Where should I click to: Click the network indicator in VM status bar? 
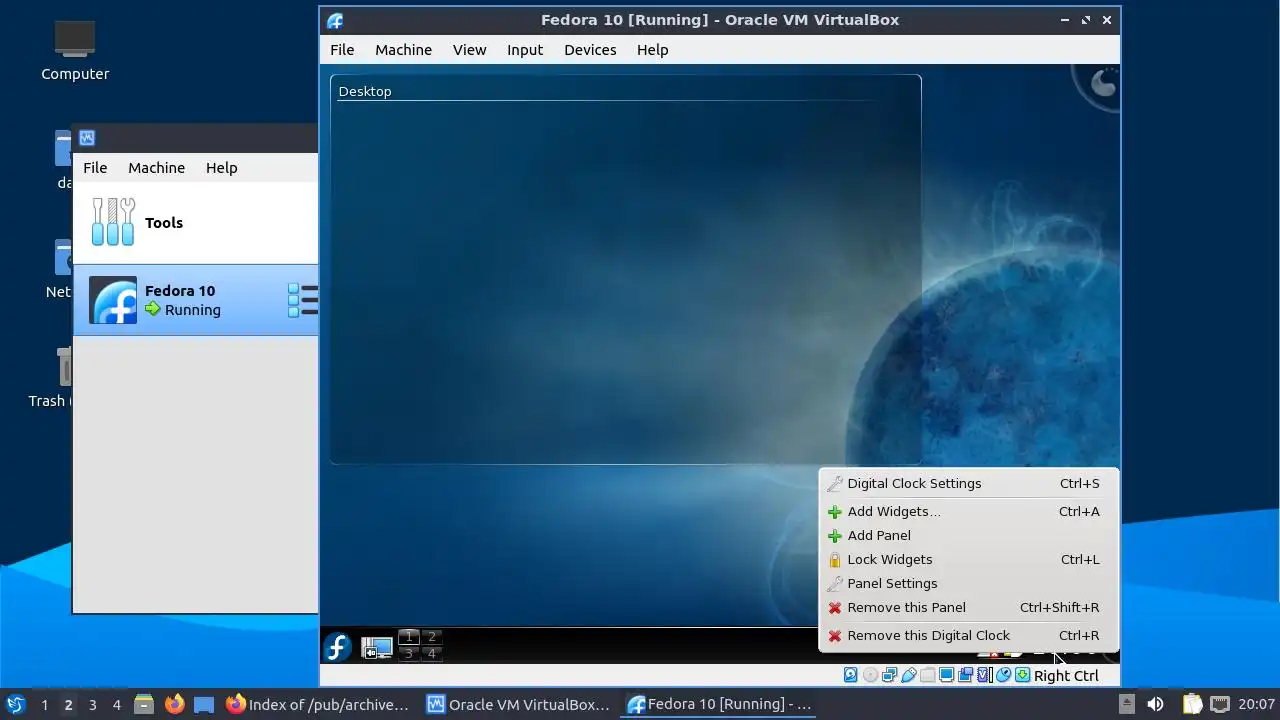(x=889, y=675)
